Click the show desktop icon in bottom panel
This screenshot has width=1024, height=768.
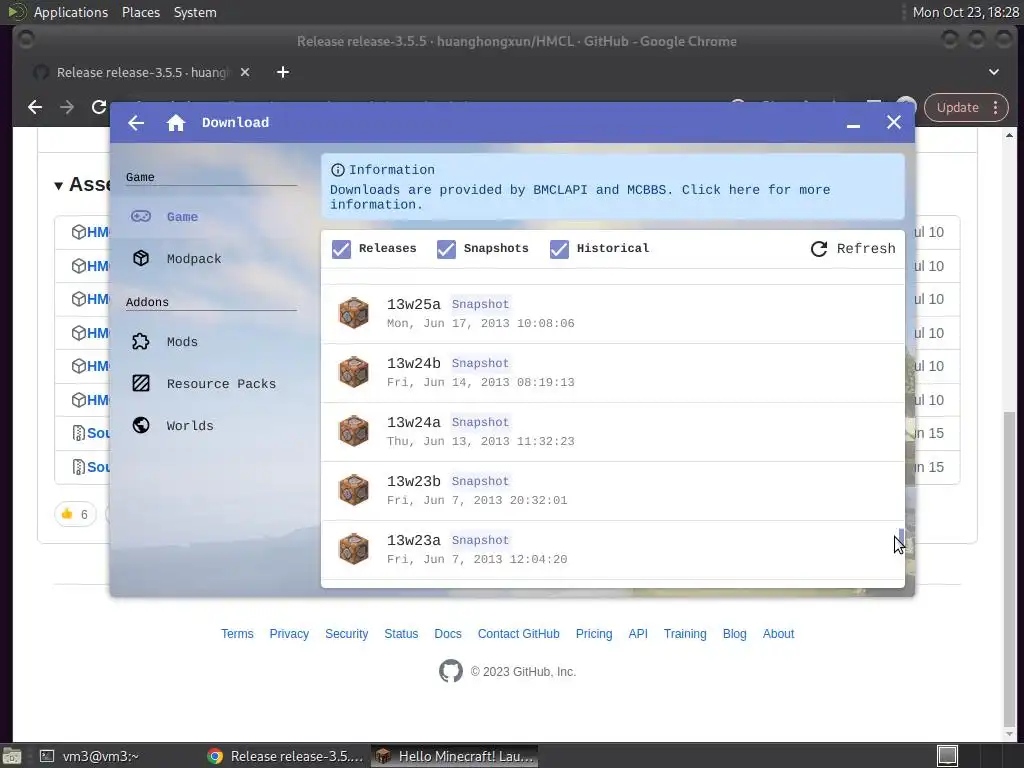pos(12,756)
